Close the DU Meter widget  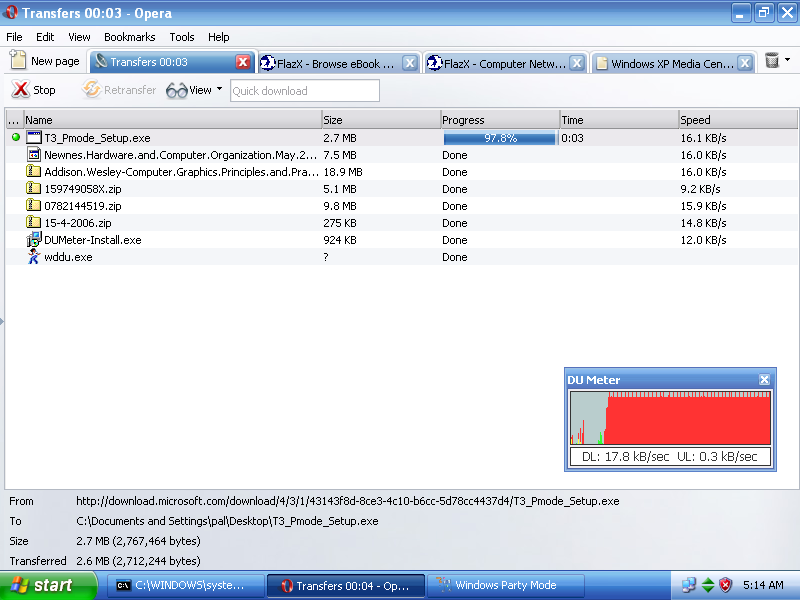click(x=765, y=380)
